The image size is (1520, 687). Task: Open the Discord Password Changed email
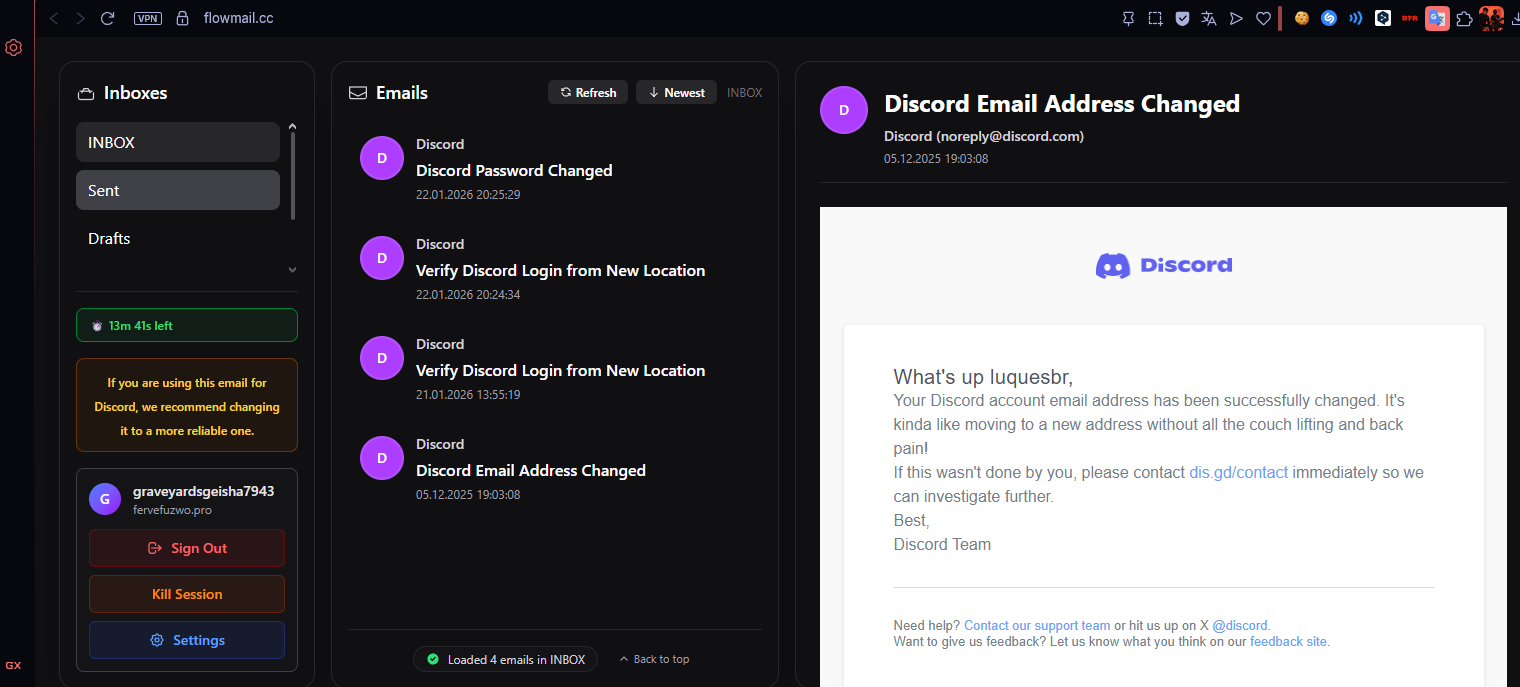554,169
